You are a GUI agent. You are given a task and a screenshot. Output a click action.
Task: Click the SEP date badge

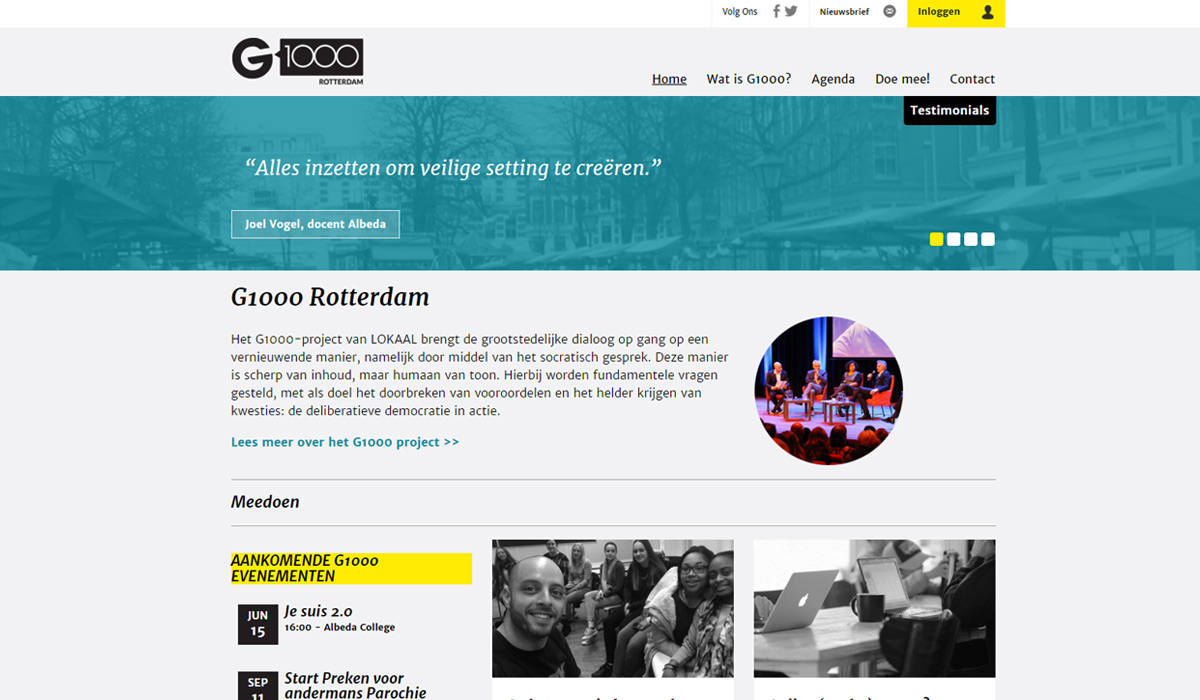(x=258, y=685)
